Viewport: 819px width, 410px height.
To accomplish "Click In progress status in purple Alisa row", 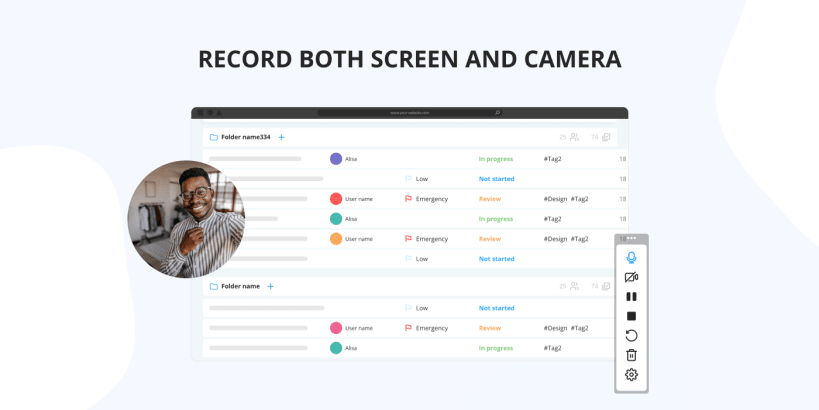I will pyautogui.click(x=496, y=159).
